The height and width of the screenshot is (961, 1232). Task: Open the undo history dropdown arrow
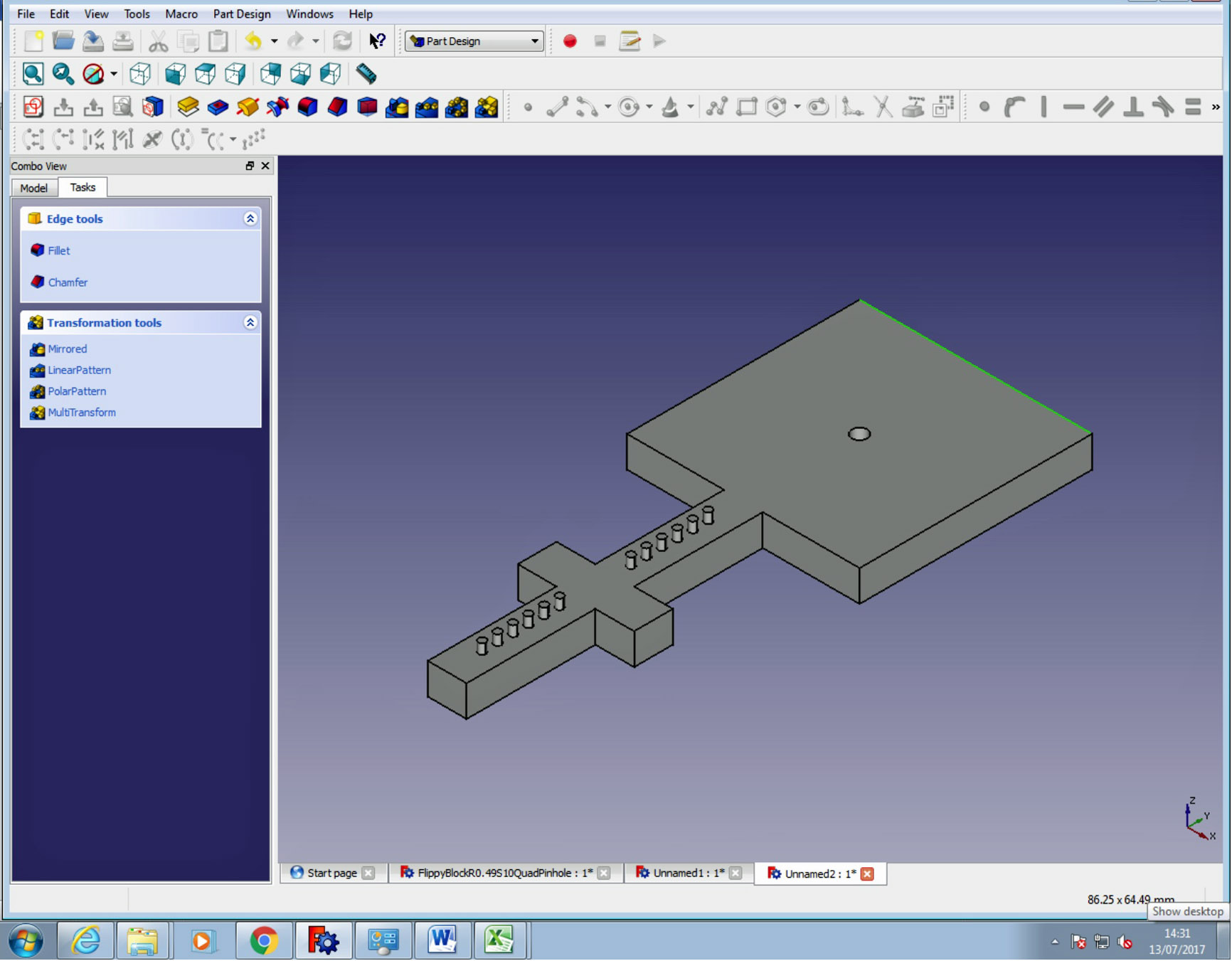pos(274,41)
